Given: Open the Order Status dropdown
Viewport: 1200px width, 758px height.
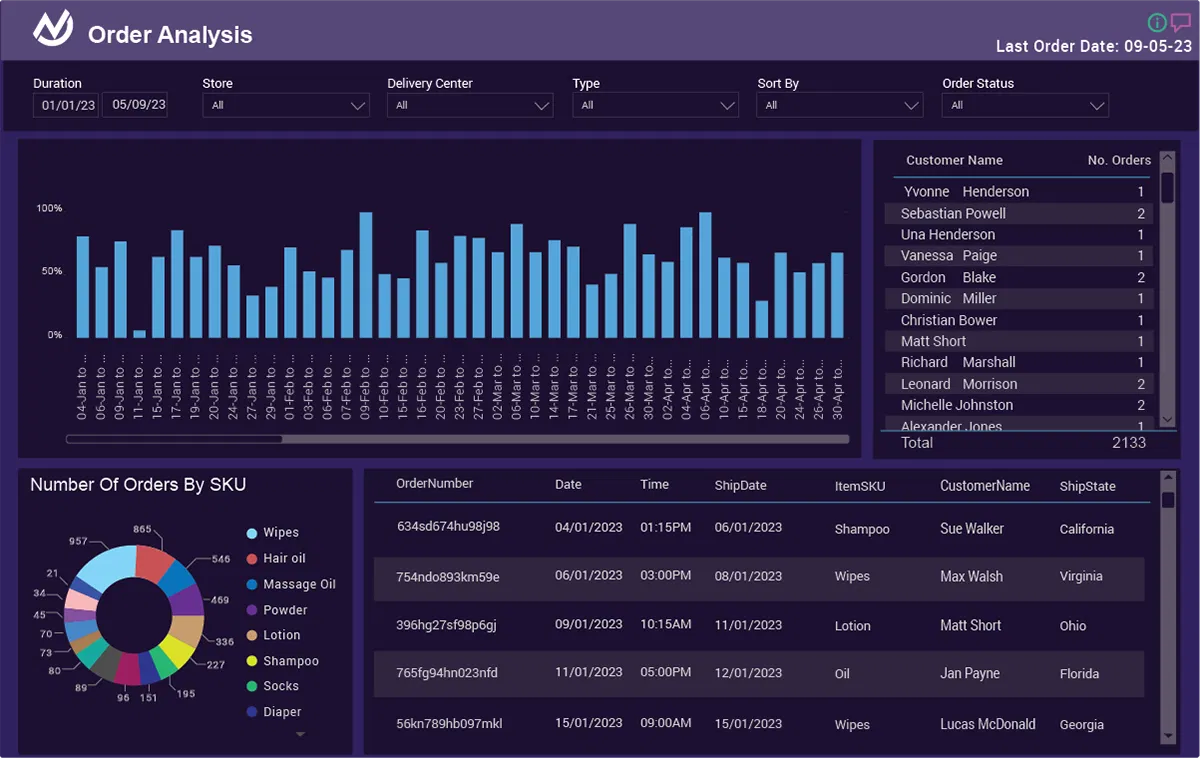Looking at the screenshot, I should (x=1025, y=105).
